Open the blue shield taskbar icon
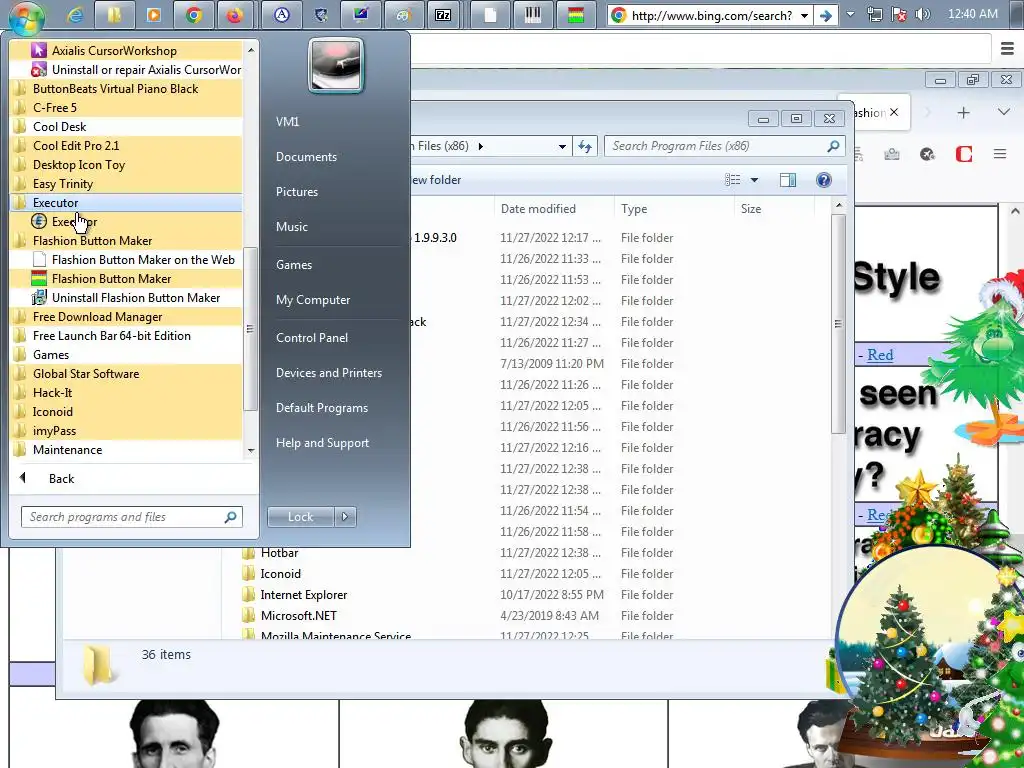1024x768 pixels. coord(321,14)
